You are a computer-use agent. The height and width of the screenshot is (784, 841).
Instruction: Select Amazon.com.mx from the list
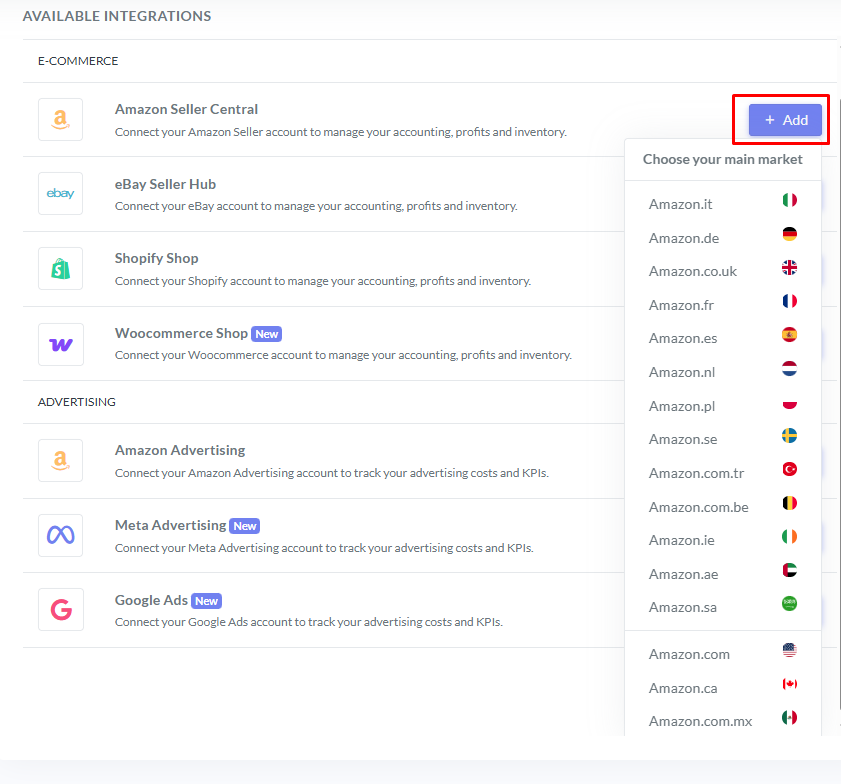click(x=700, y=721)
